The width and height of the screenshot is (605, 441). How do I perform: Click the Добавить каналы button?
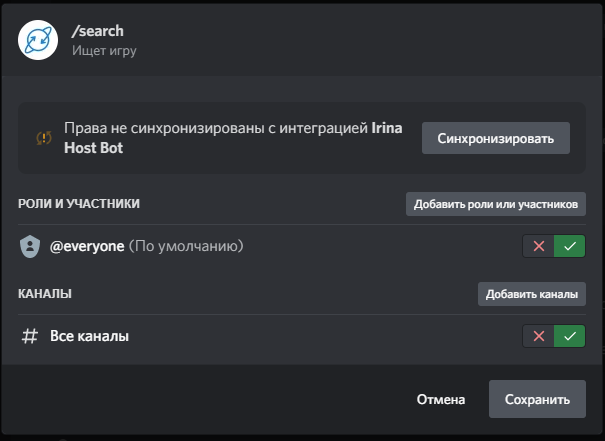coord(531,294)
